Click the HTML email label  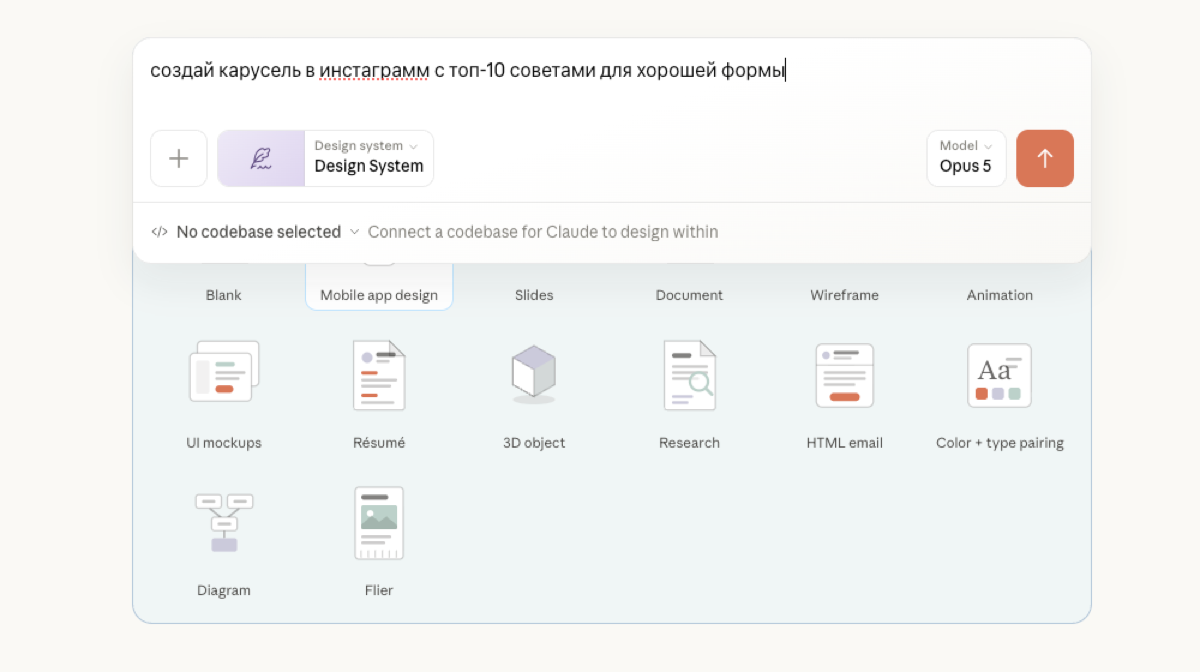pos(845,443)
